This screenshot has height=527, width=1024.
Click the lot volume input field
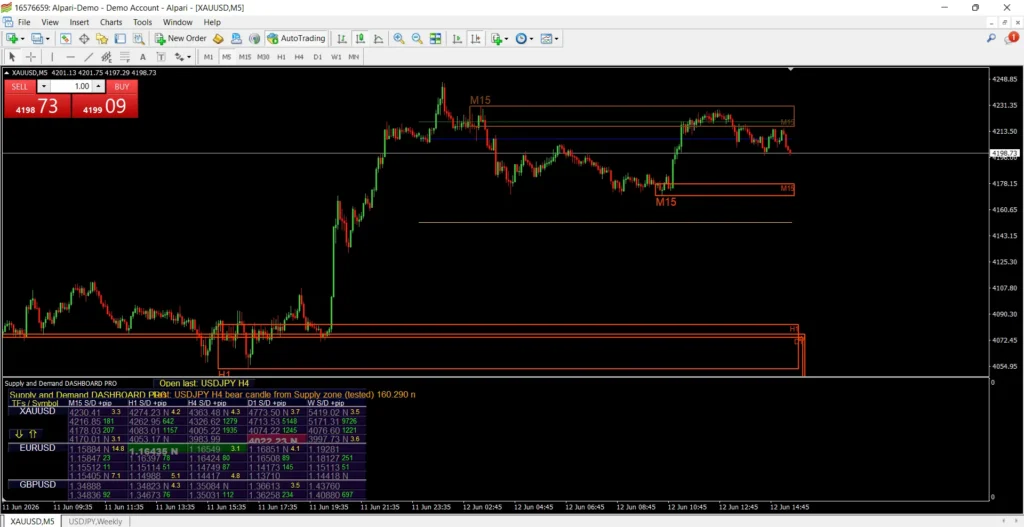[71, 86]
